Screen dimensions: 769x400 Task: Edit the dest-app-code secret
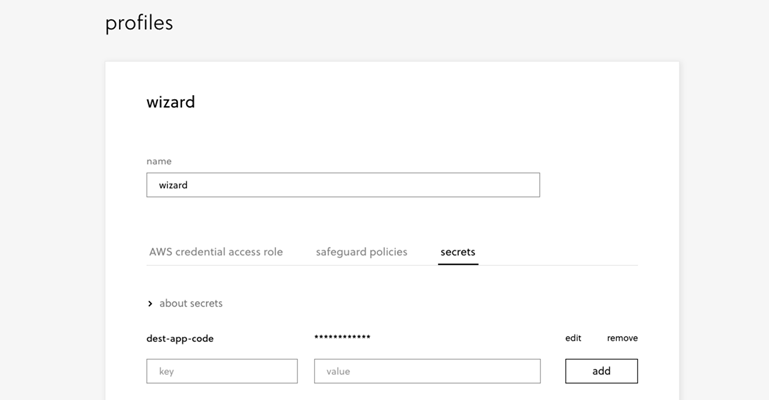(573, 338)
